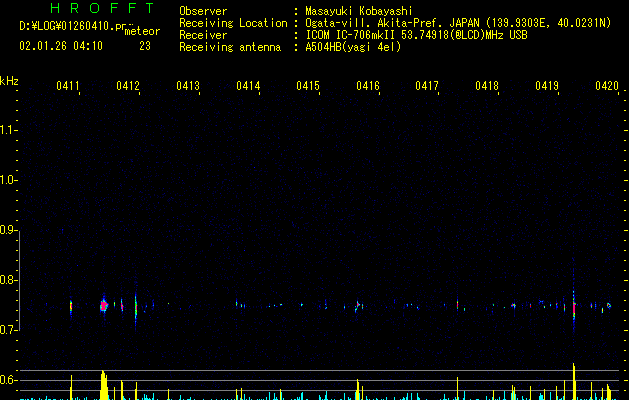Viewport: 629px width, 400px height.
Task: Click the meteor label
Action: coord(142,31)
